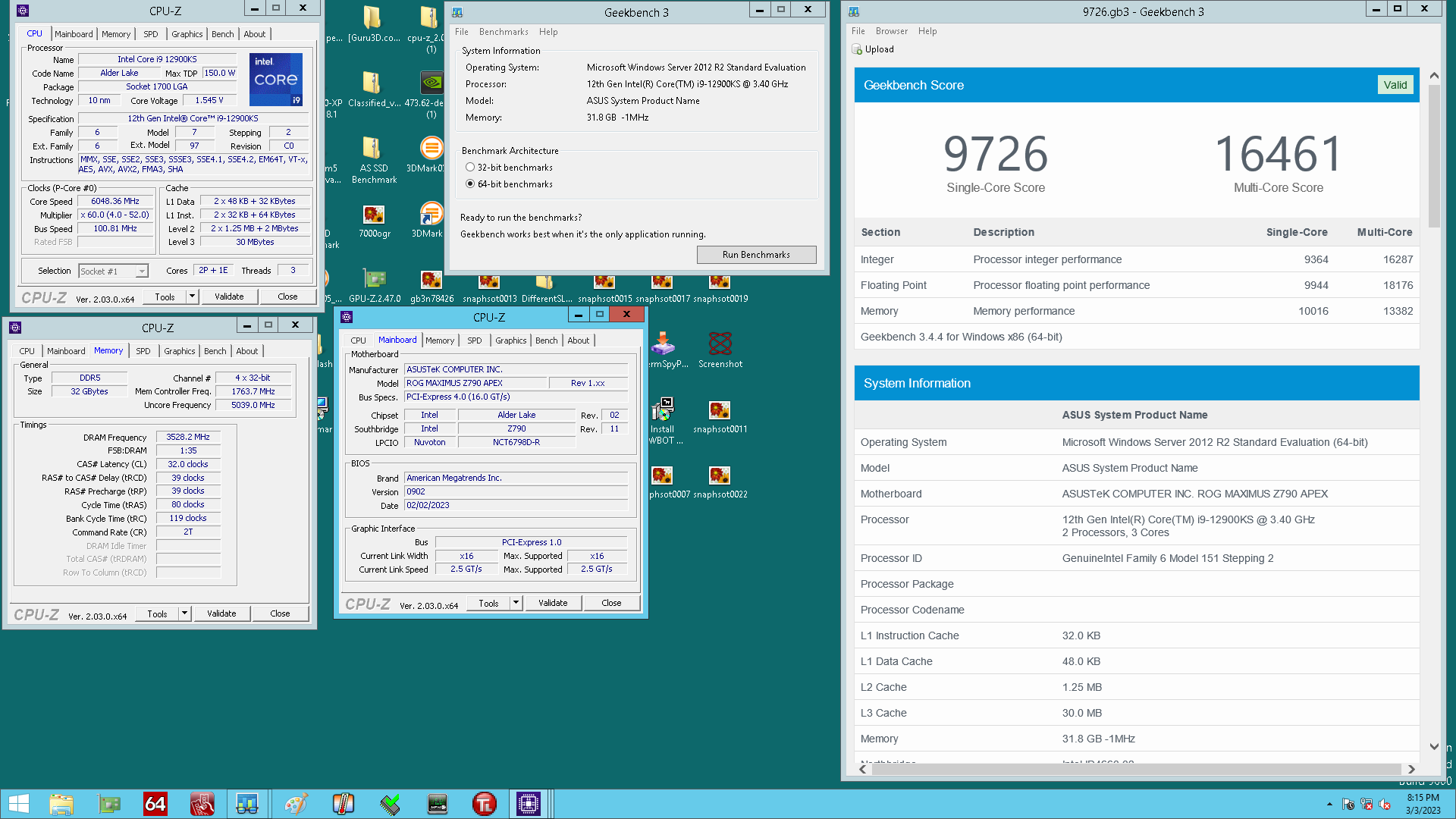Open the Socket #1 selection dropdown
1456x819 pixels.
point(113,271)
